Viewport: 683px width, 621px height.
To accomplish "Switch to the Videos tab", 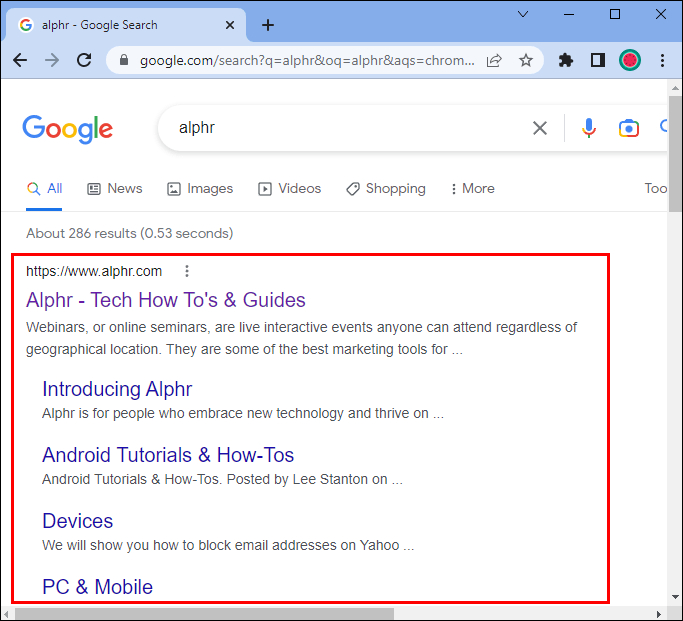I will coord(289,189).
